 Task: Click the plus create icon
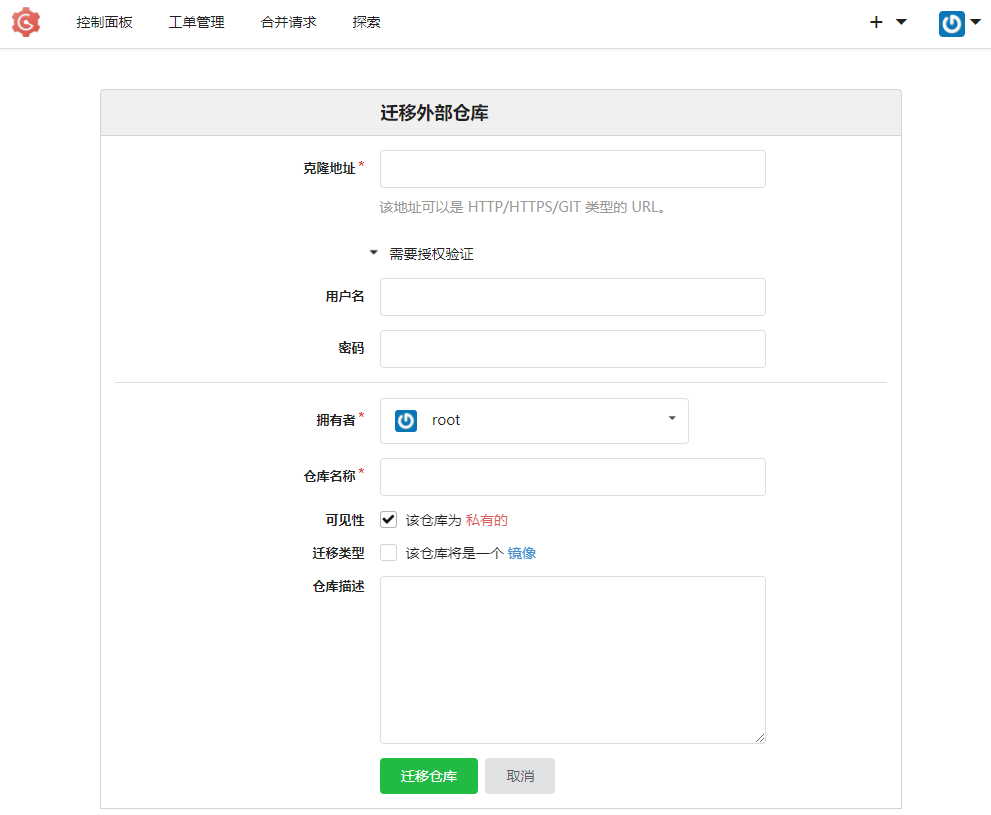[x=876, y=22]
